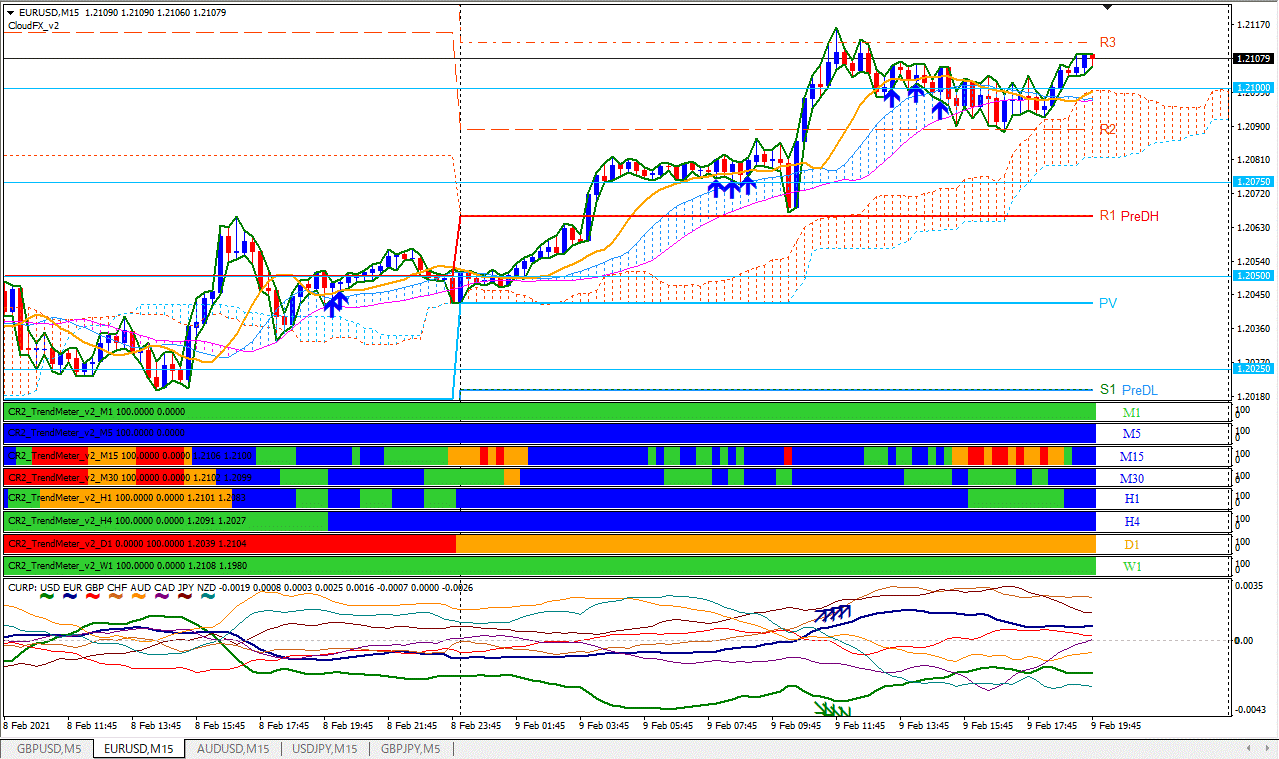Click the CloudFX_v2 indicator label
The image size is (1279, 759).
pos(32,26)
